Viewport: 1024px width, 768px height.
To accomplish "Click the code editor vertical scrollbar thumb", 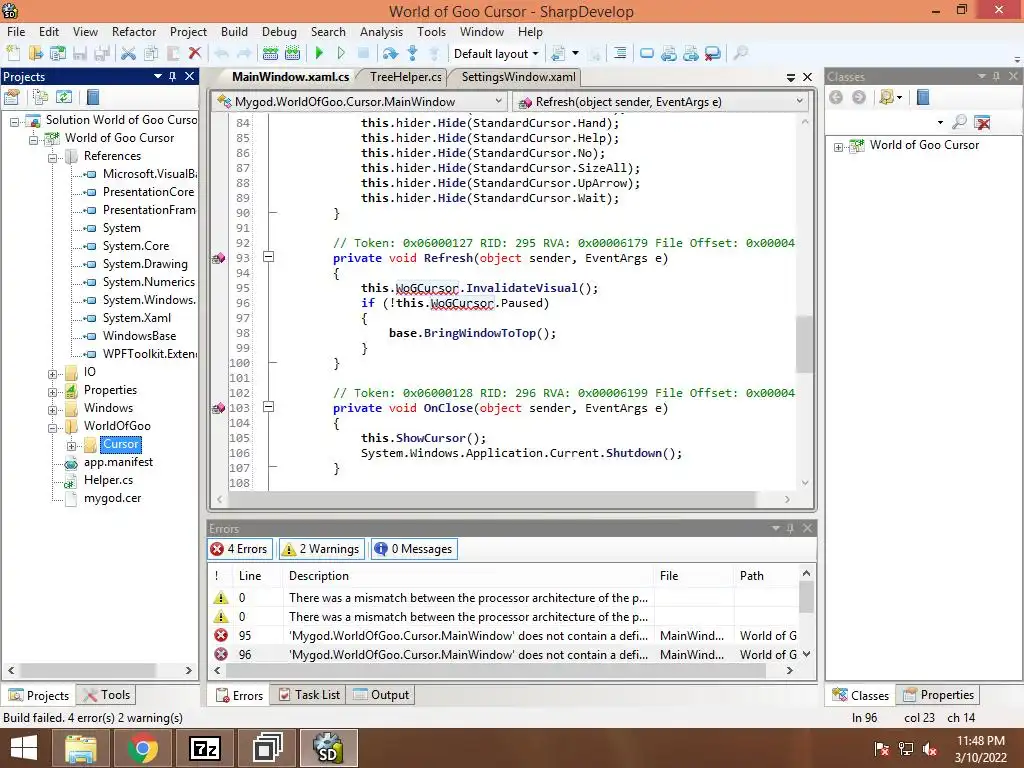I will tap(805, 344).
